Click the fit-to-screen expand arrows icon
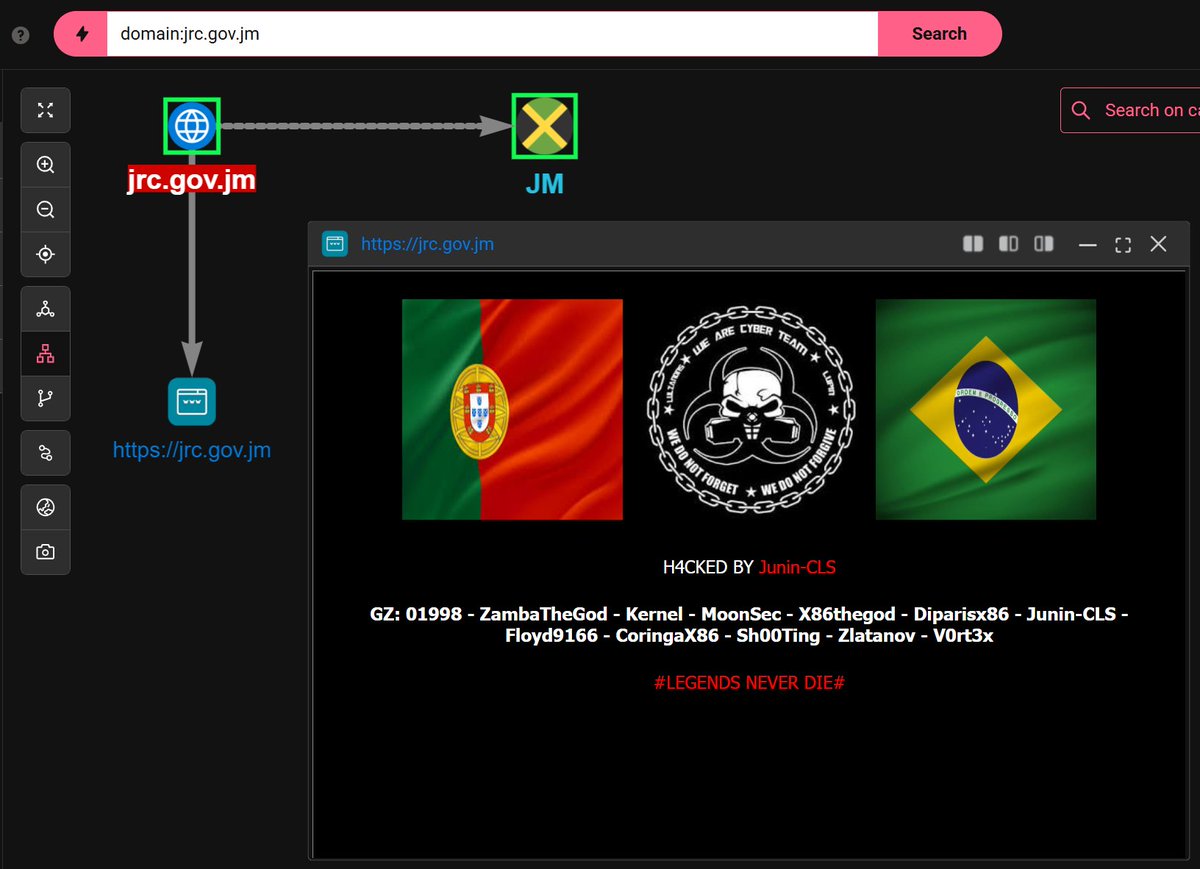 point(45,110)
